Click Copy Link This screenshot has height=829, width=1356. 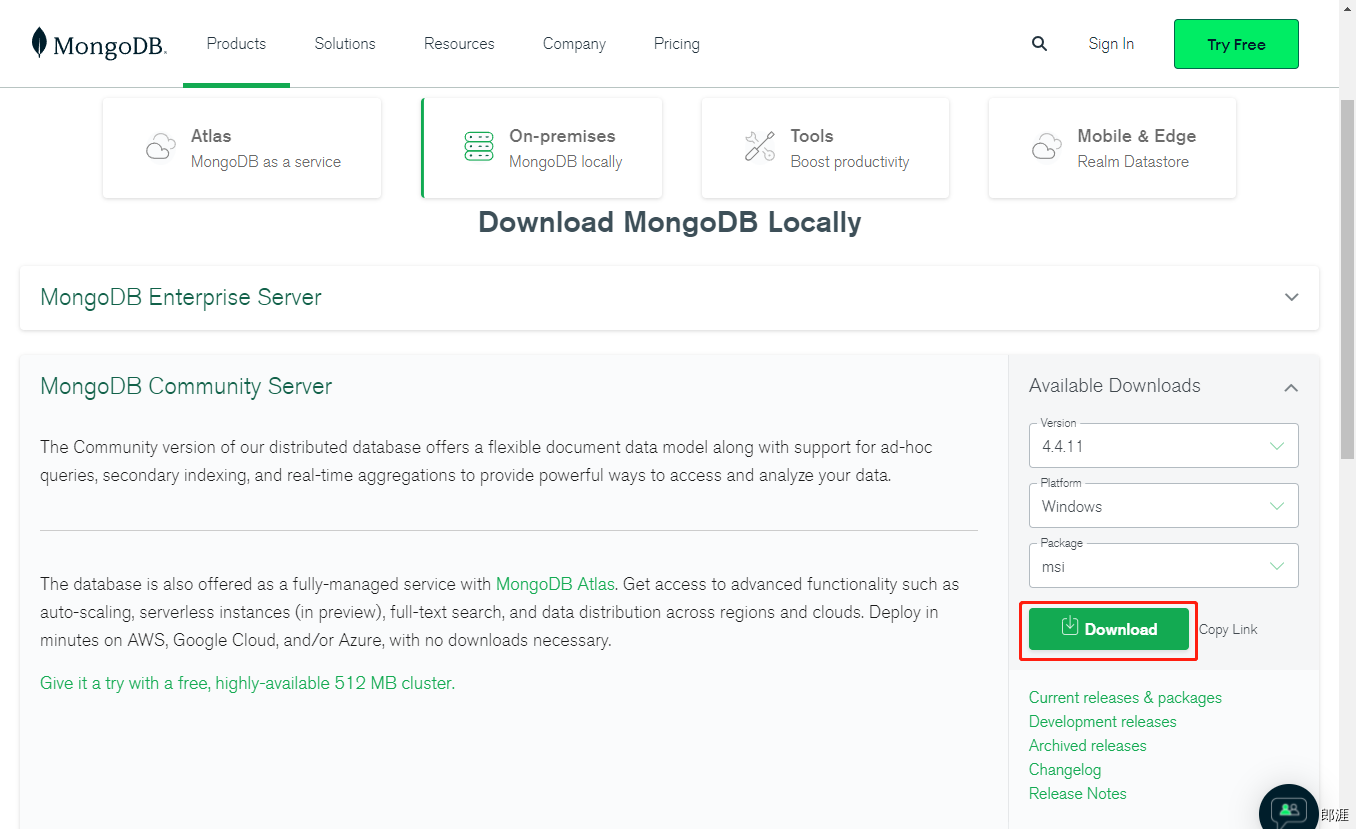tap(1228, 629)
